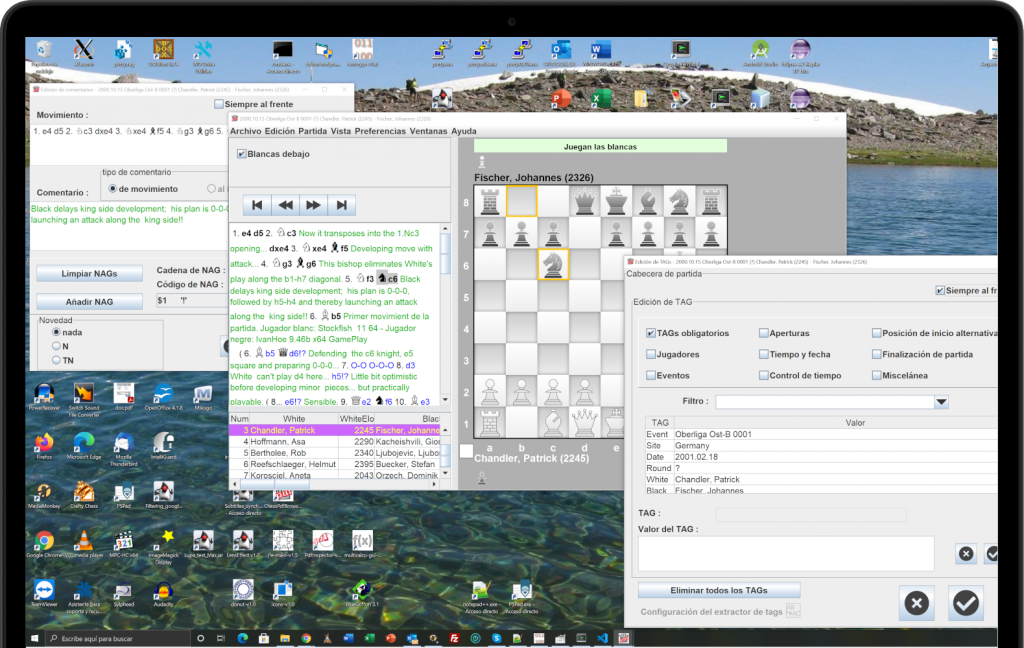Viewport: 1024px width, 648px height.
Task: Enable Finalización de partida checkbox
Action: point(876,354)
